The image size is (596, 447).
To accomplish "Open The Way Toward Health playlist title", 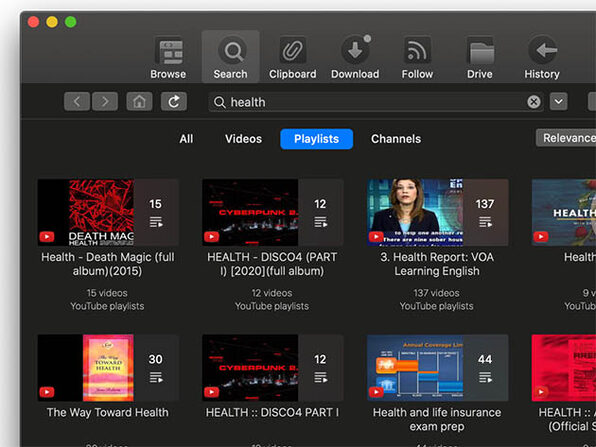I will click(108, 412).
